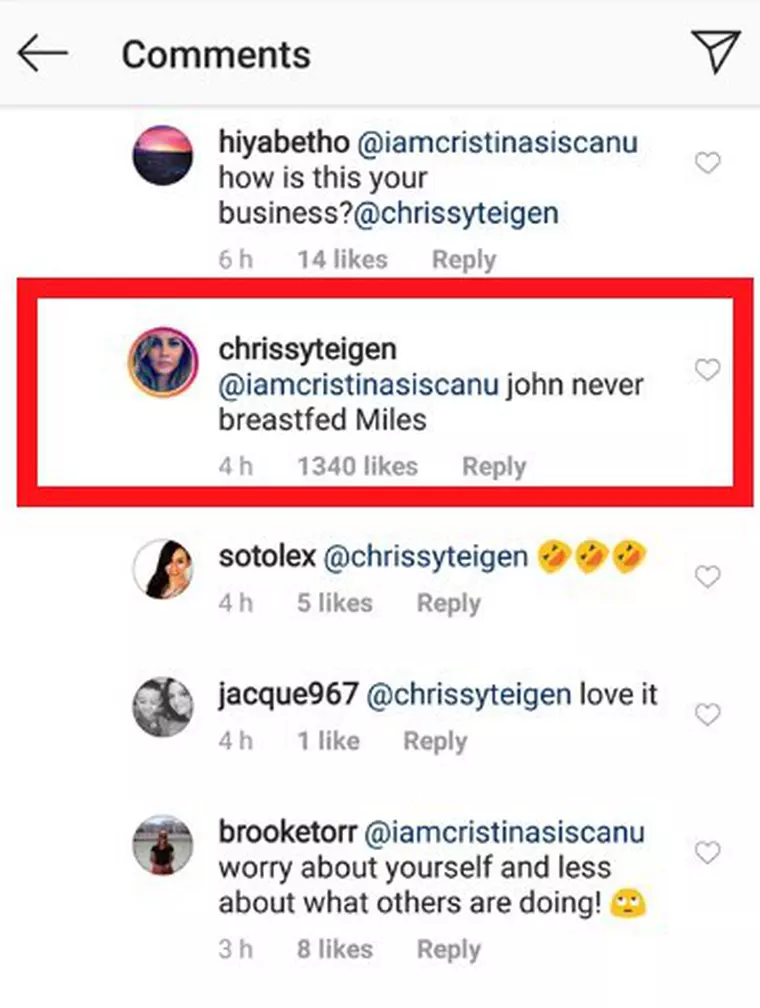This screenshot has width=760, height=1008.
Task: View the 14 likes on hiyabetho's comment
Action: pos(342,258)
